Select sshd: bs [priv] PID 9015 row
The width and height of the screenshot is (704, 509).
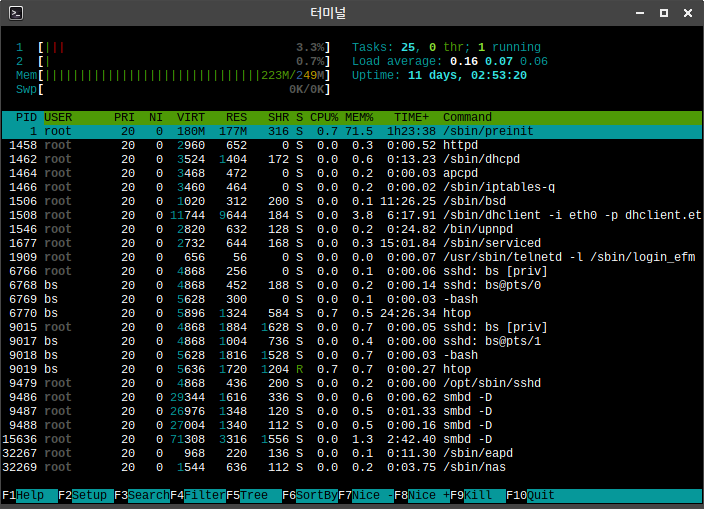(352, 327)
